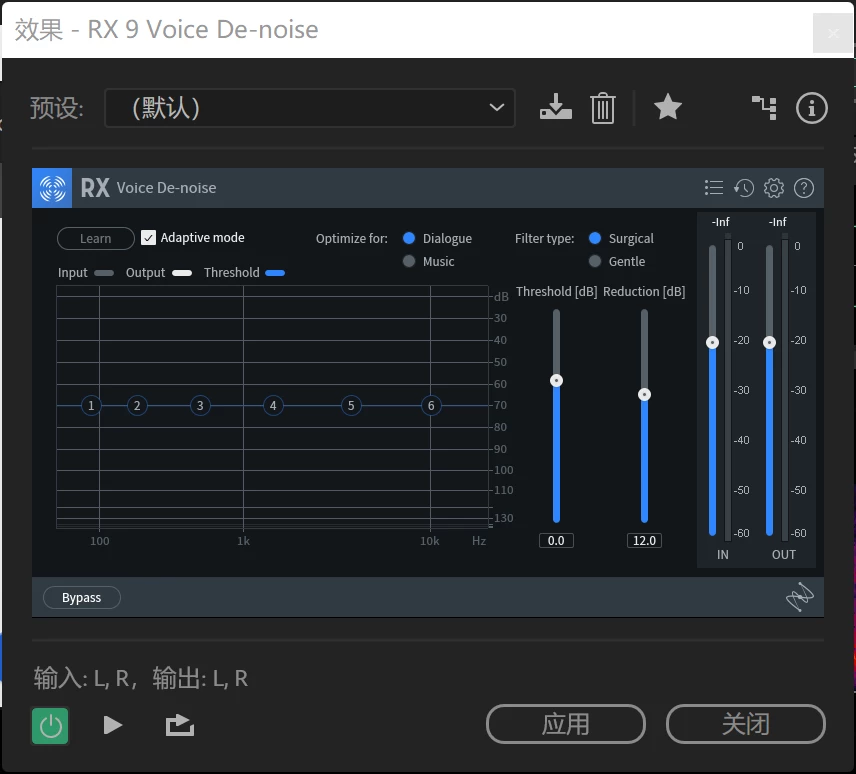Click the iZotope logo at bottom right
Screen dimensions: 856x774
coord(799,597)
